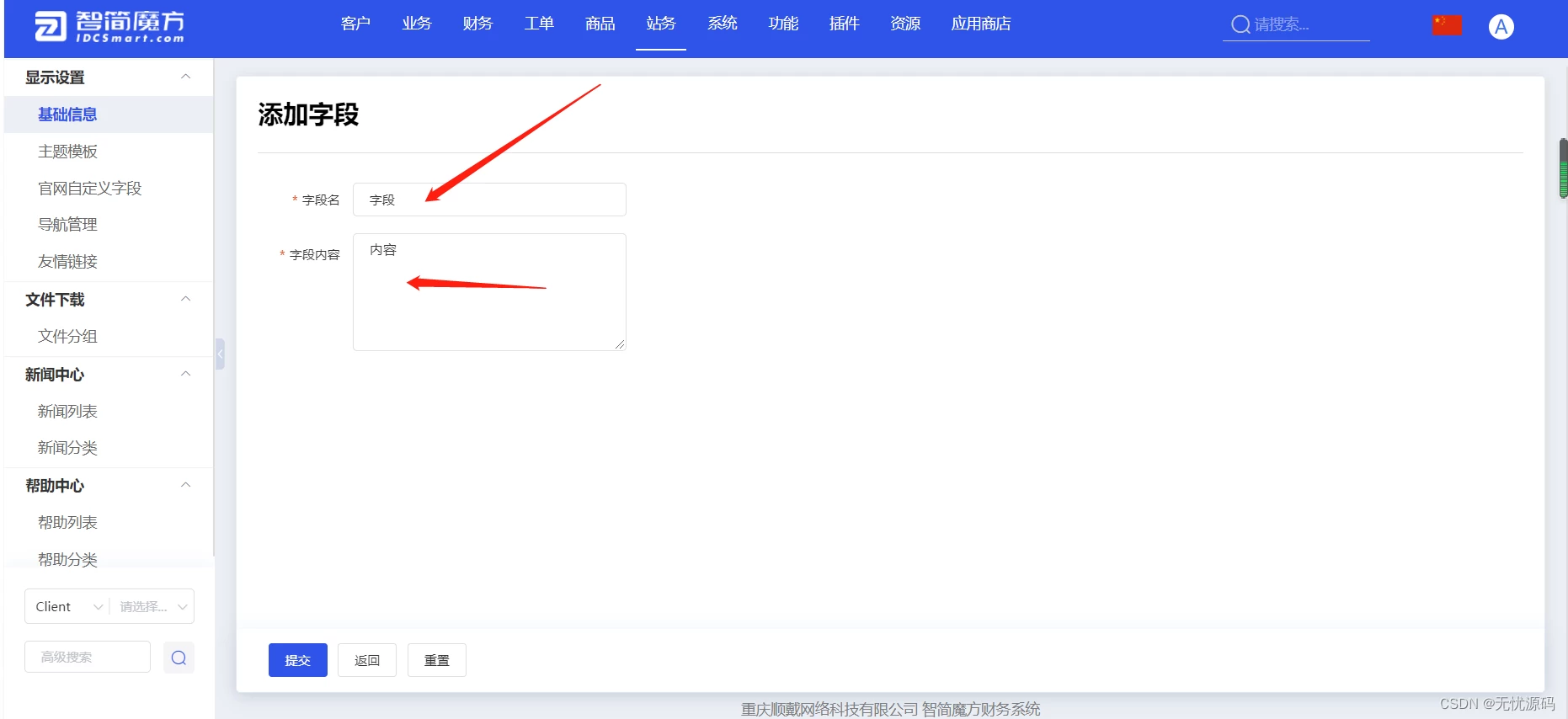
Task: Collapse the 帮助中心 section
Action: point(186,485)
